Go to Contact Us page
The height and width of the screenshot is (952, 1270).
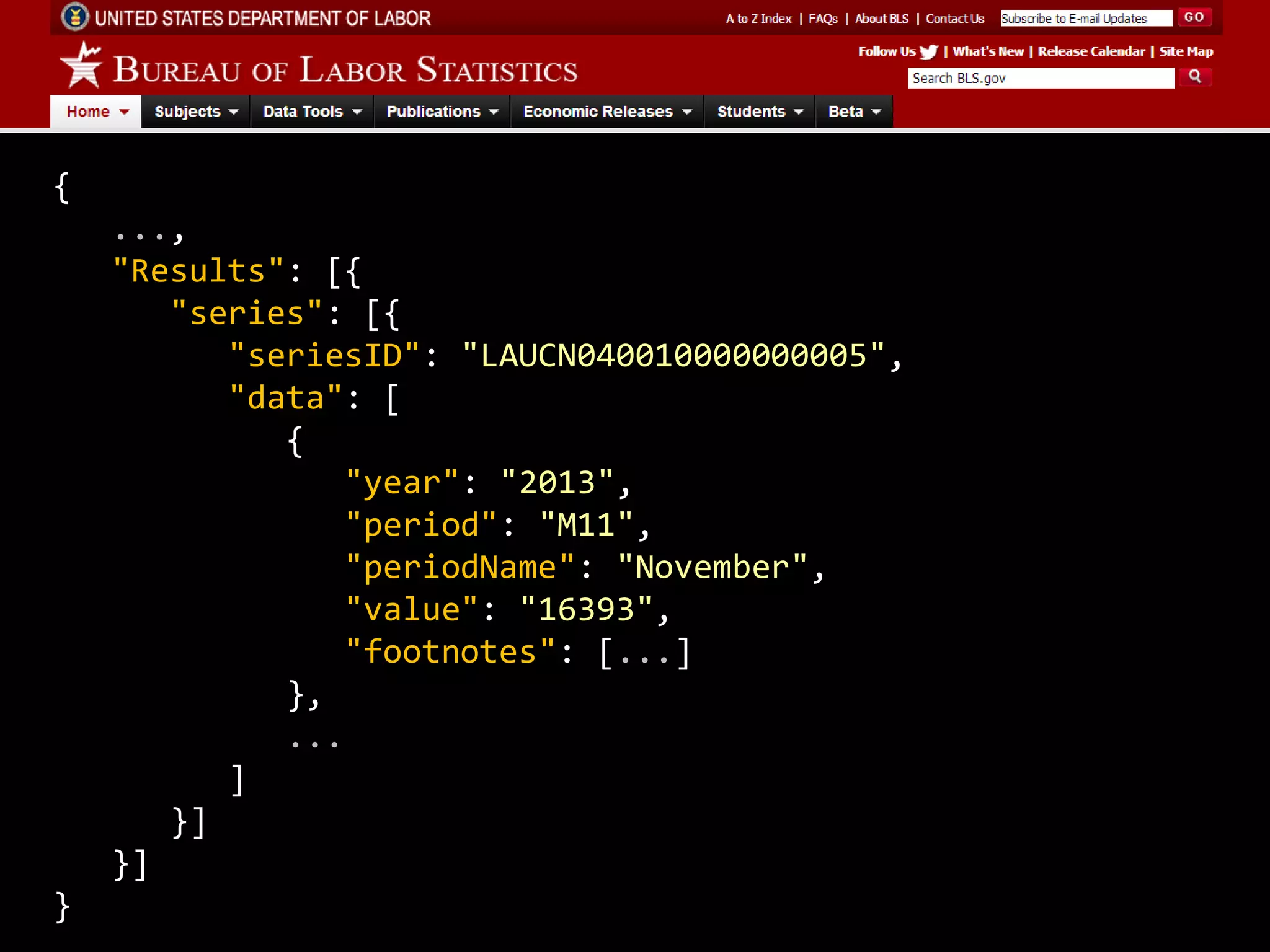click(954, 19)
